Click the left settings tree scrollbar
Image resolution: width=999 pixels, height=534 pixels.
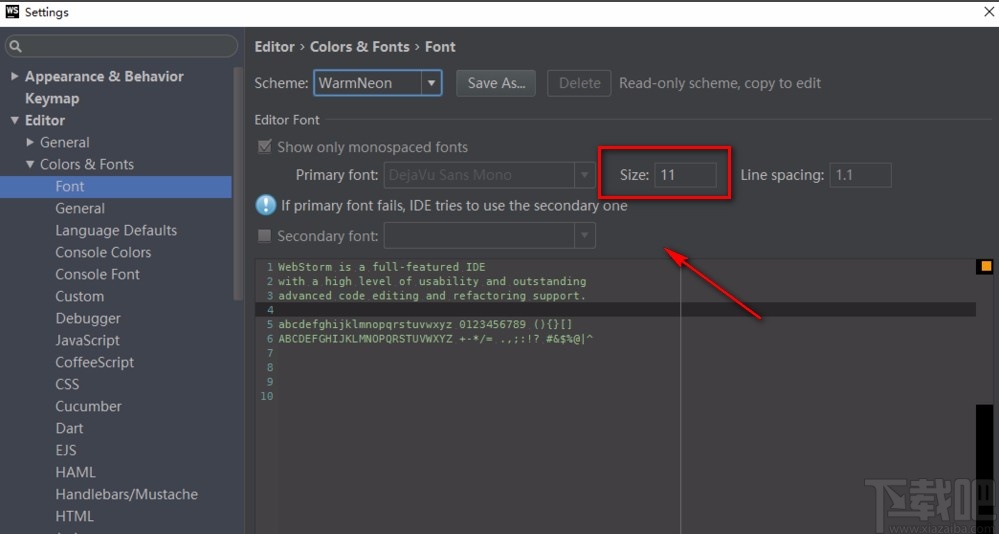click(238, 184)
